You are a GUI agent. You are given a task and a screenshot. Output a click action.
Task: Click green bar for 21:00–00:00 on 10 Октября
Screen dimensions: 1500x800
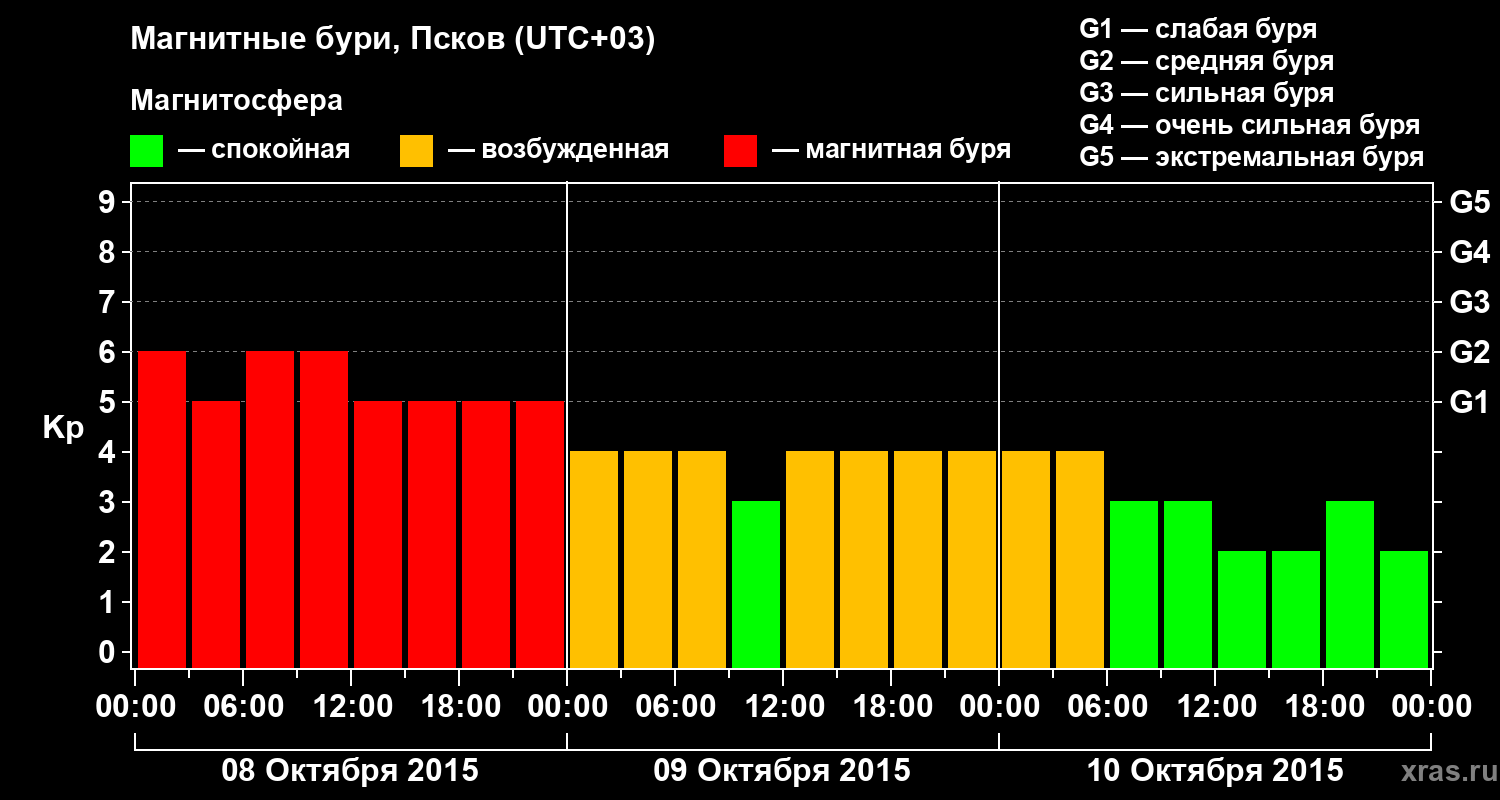click(x=1404, y=610)
